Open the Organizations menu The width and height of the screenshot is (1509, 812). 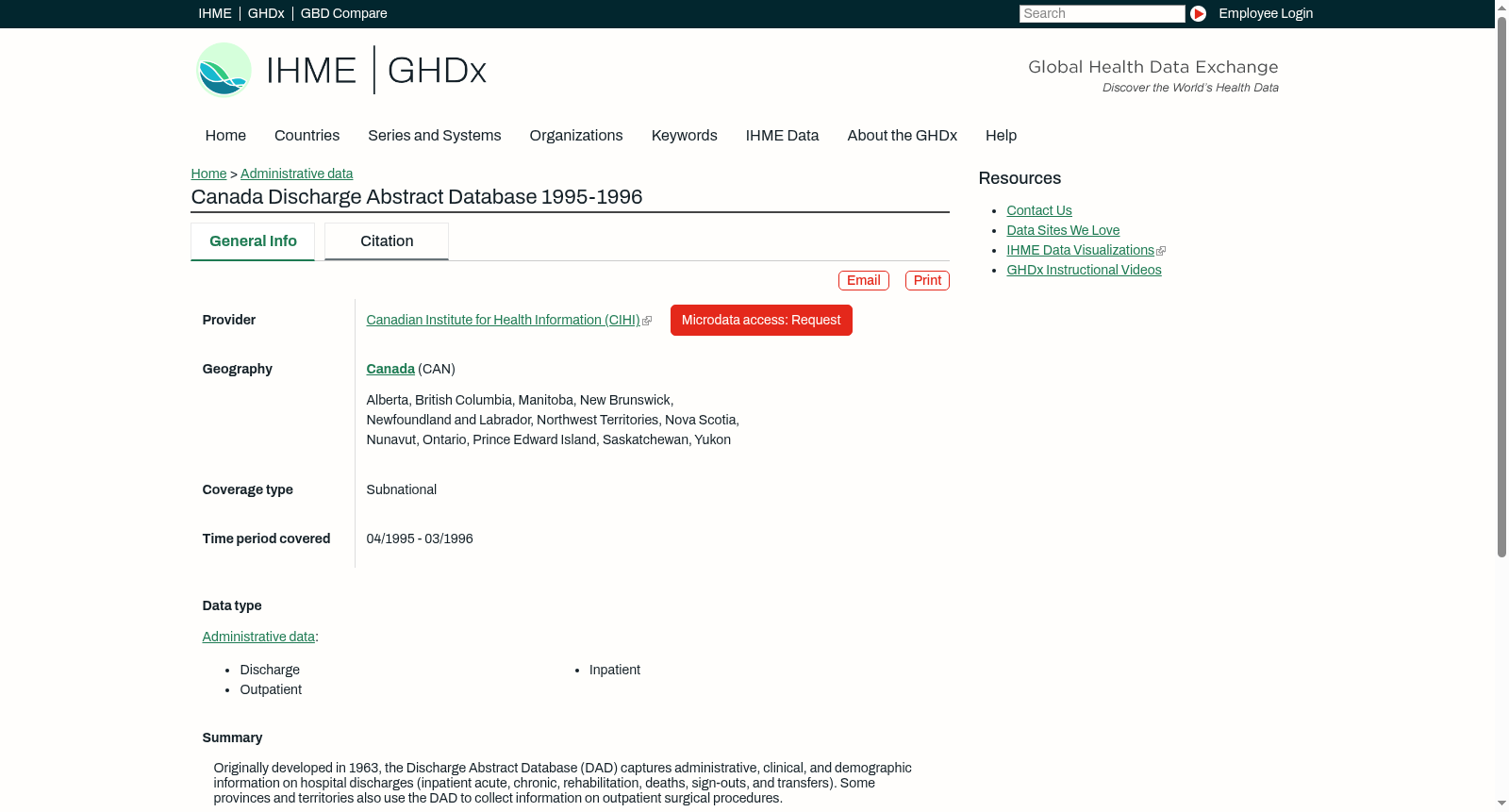[576, 136]
